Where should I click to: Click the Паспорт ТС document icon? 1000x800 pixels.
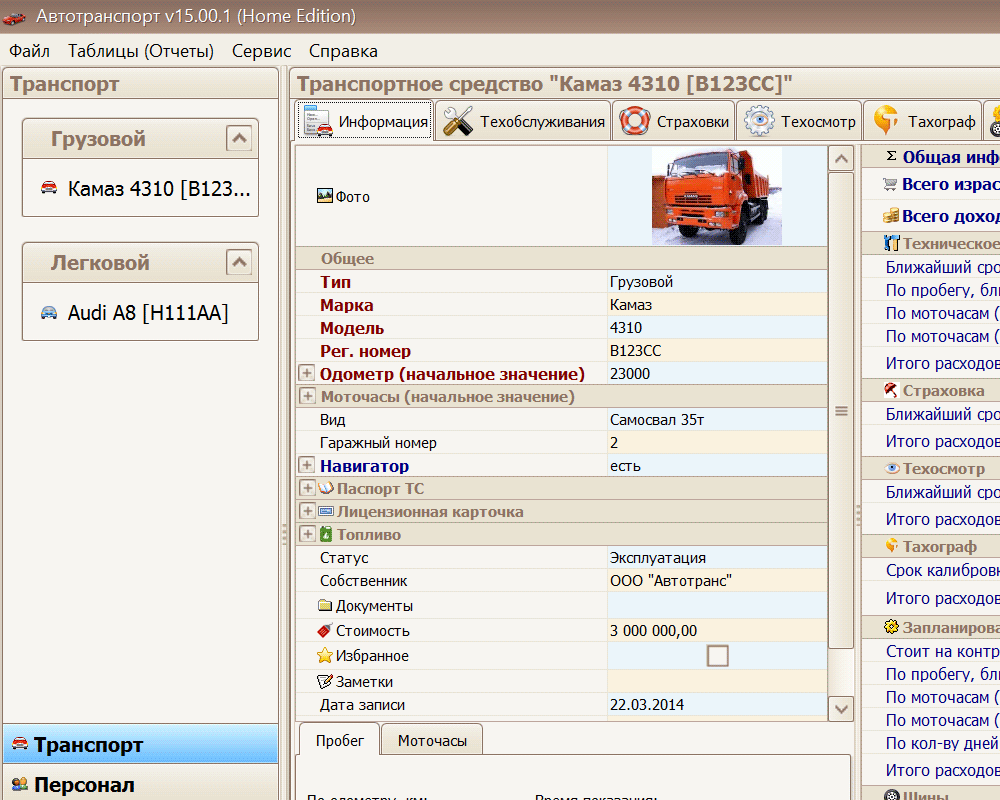[x=326, y=488]
